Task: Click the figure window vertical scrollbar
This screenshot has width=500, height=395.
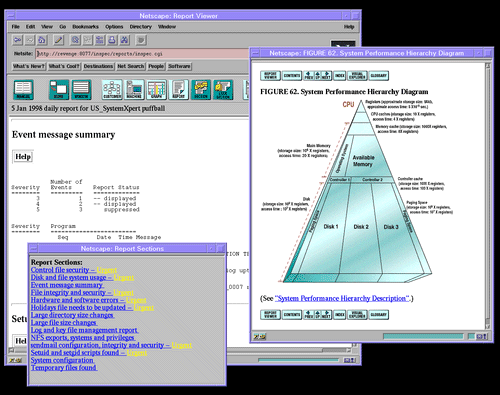Action: (488, 196)
